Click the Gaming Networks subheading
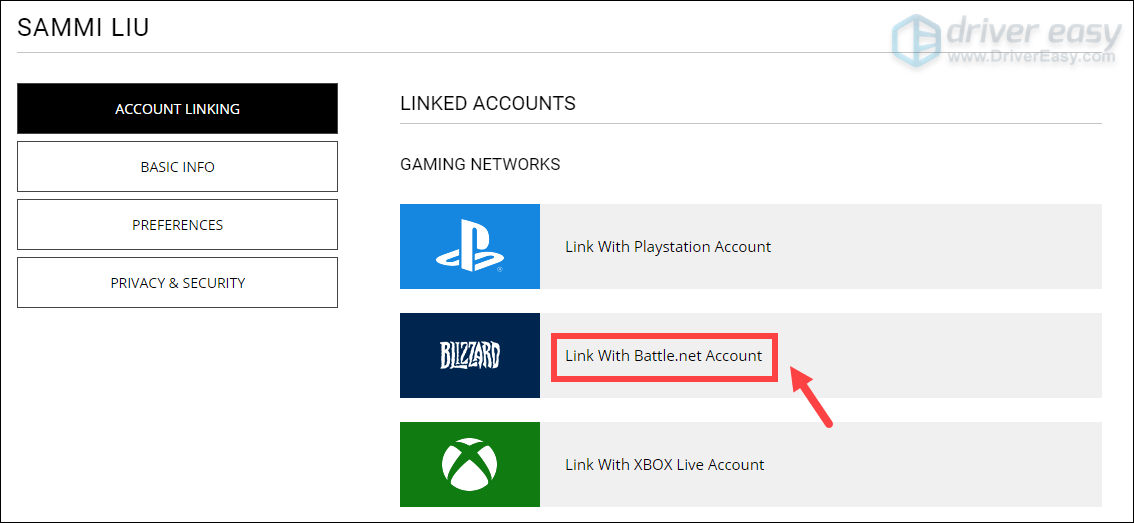This screenshot has width=1134, height=523. [480, 164]
